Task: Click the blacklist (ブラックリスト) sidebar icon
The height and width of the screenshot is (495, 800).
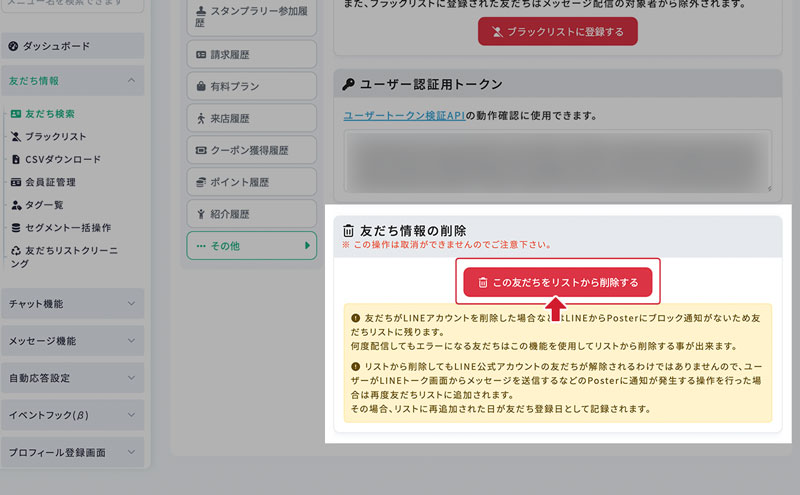Action: pos(16,137)
